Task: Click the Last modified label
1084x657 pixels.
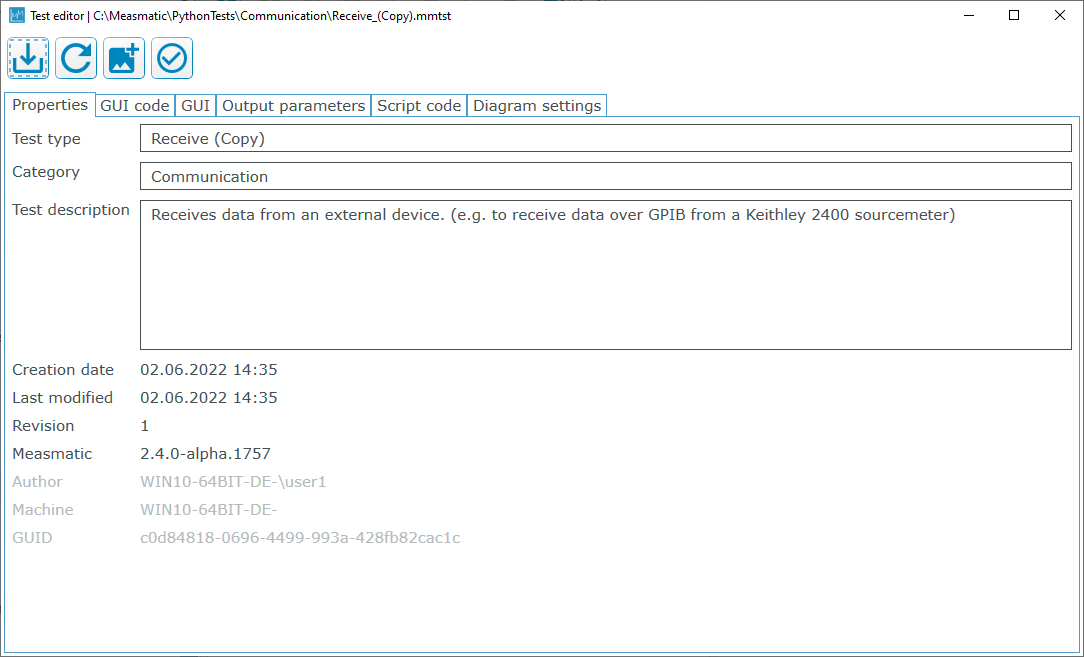Action: 62,398
